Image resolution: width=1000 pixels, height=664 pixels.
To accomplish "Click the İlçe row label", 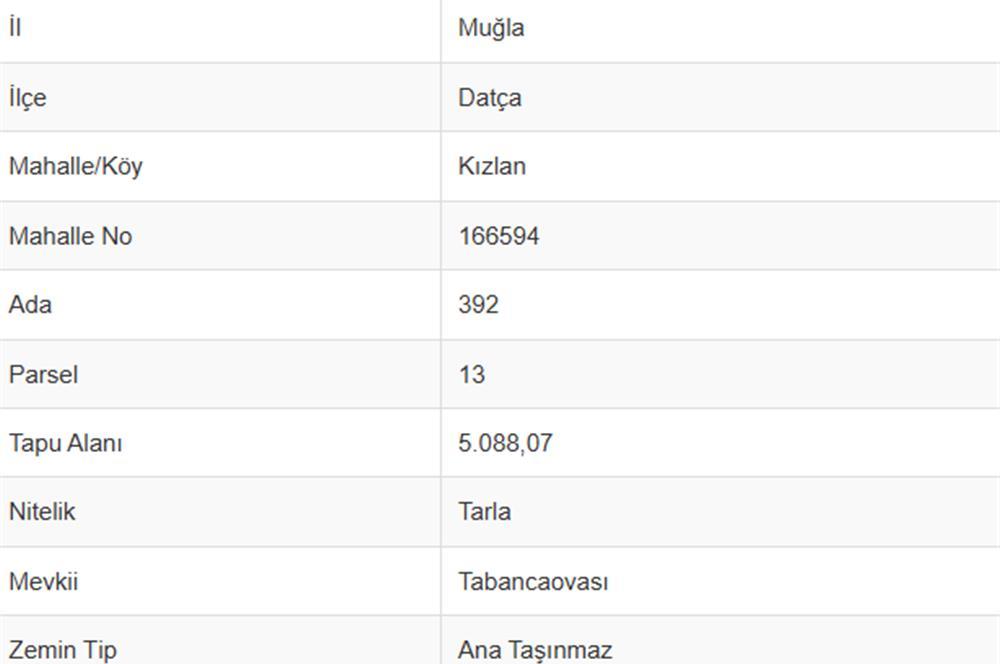I will tap(28, 98).
